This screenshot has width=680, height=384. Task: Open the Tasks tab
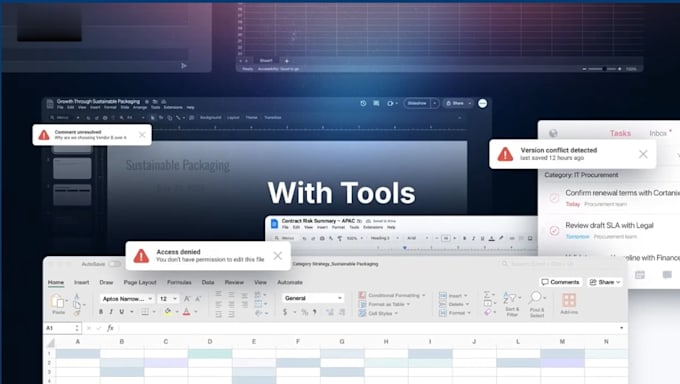point(620,133)
